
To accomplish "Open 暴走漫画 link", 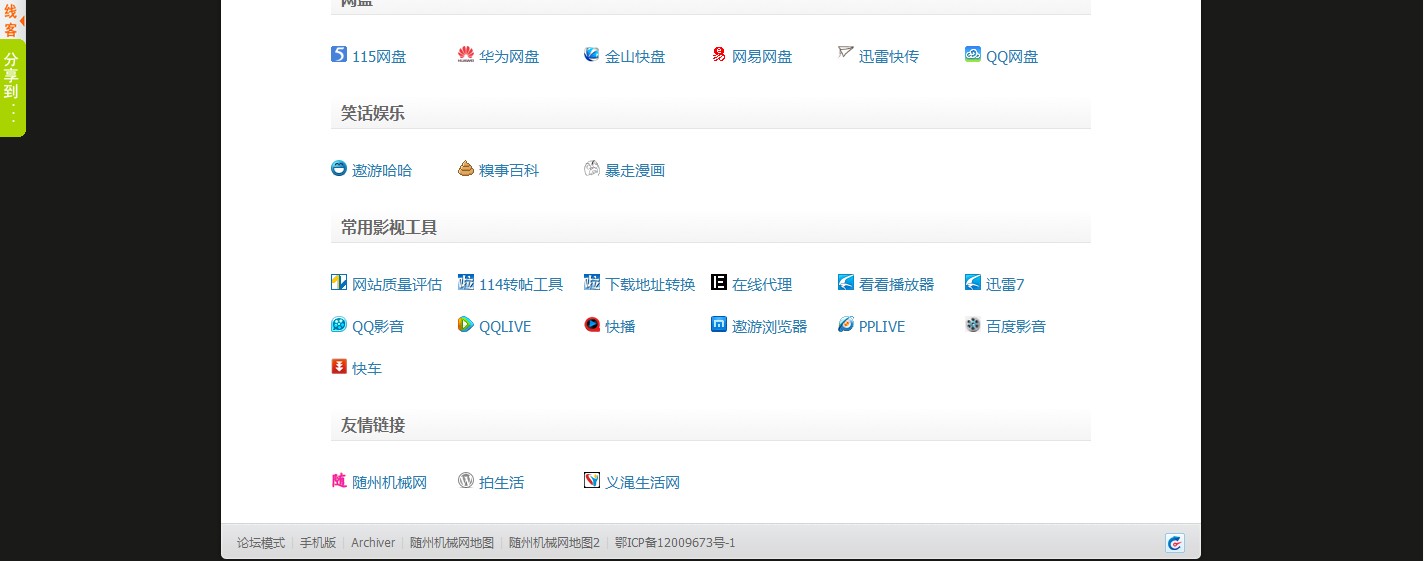I will (635, 171).
